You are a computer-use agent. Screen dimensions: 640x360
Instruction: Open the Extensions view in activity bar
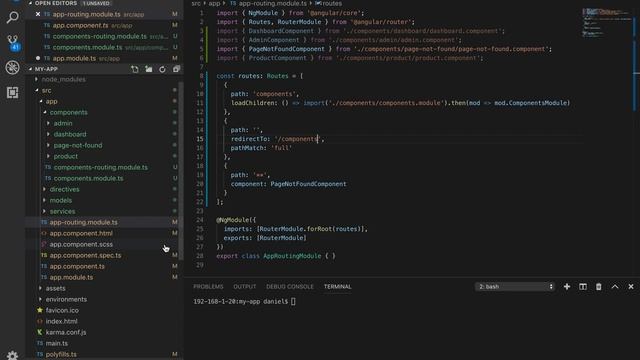click(x=13, y=93)
